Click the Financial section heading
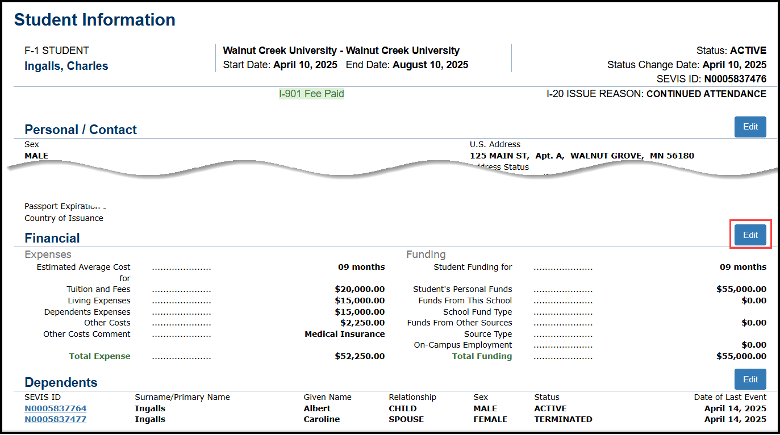 click(52, 238)
